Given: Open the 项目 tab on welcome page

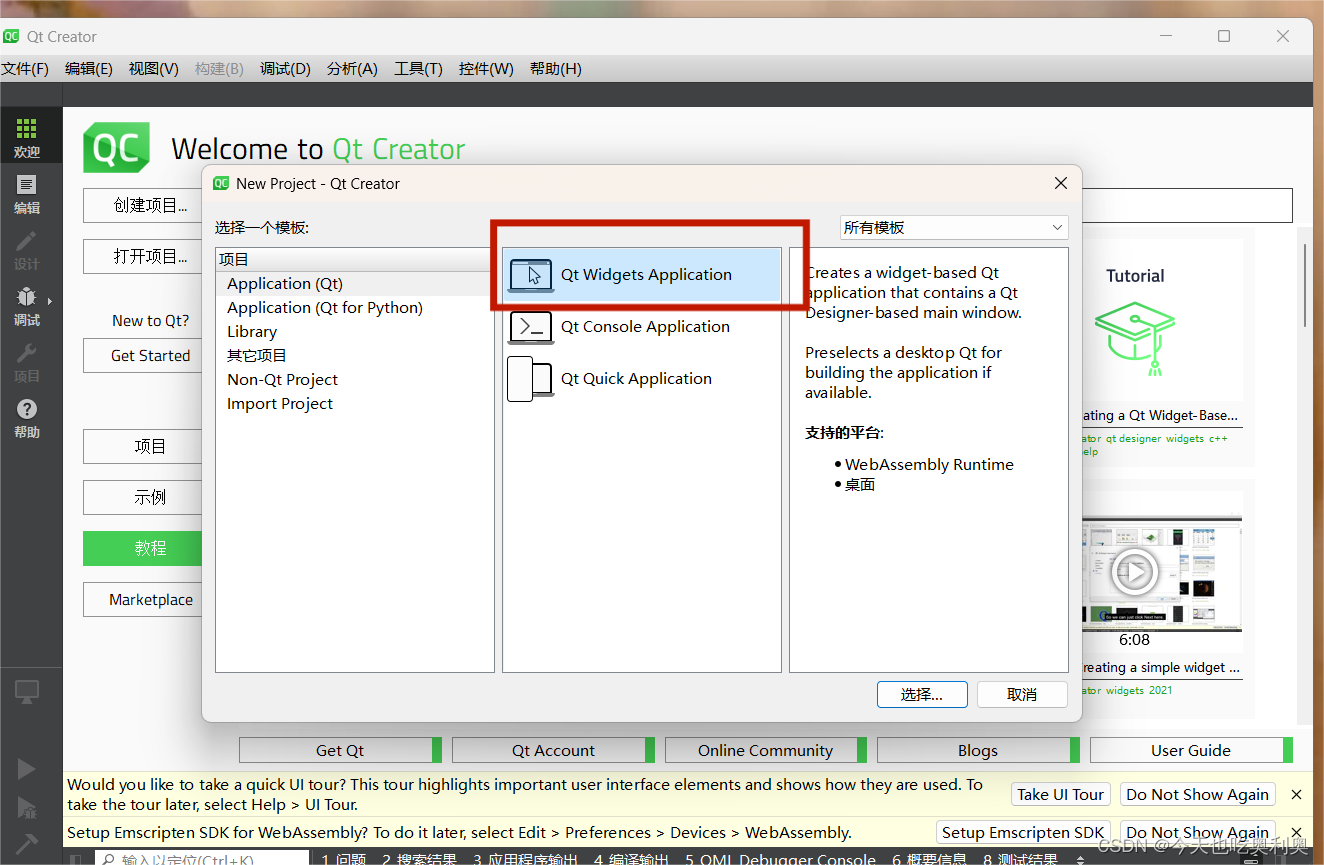Looking at the screenshot, I should 143,446.
